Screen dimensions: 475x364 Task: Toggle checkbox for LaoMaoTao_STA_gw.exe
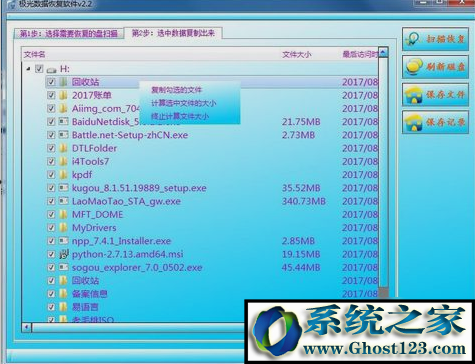51,201
